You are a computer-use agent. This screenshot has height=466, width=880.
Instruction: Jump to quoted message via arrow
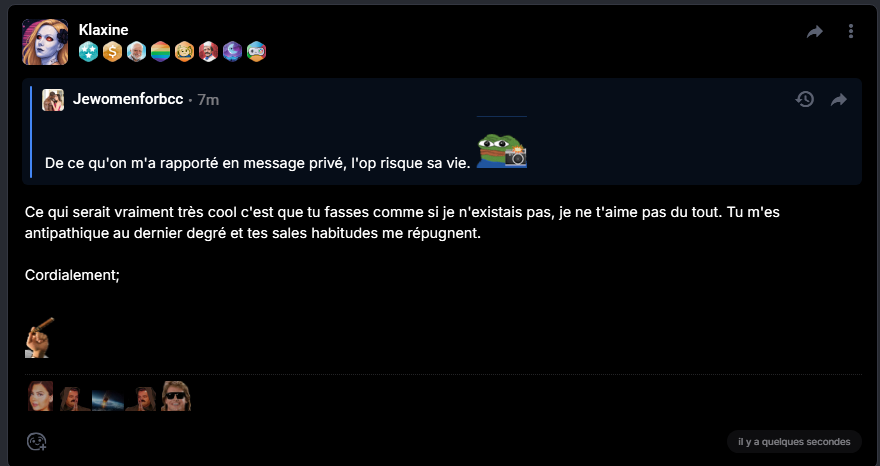click(x=839, y=100)
